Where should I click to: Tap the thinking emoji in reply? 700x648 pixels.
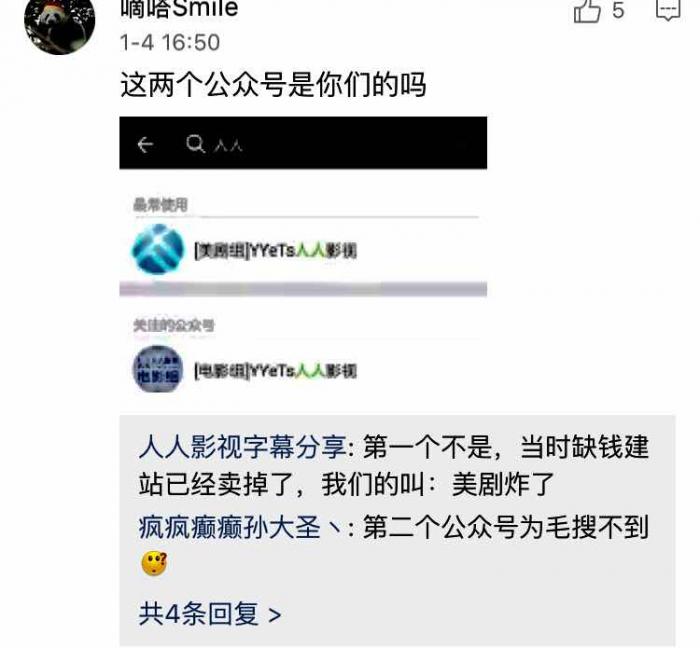pyautogui.click(x=154, y=563)
